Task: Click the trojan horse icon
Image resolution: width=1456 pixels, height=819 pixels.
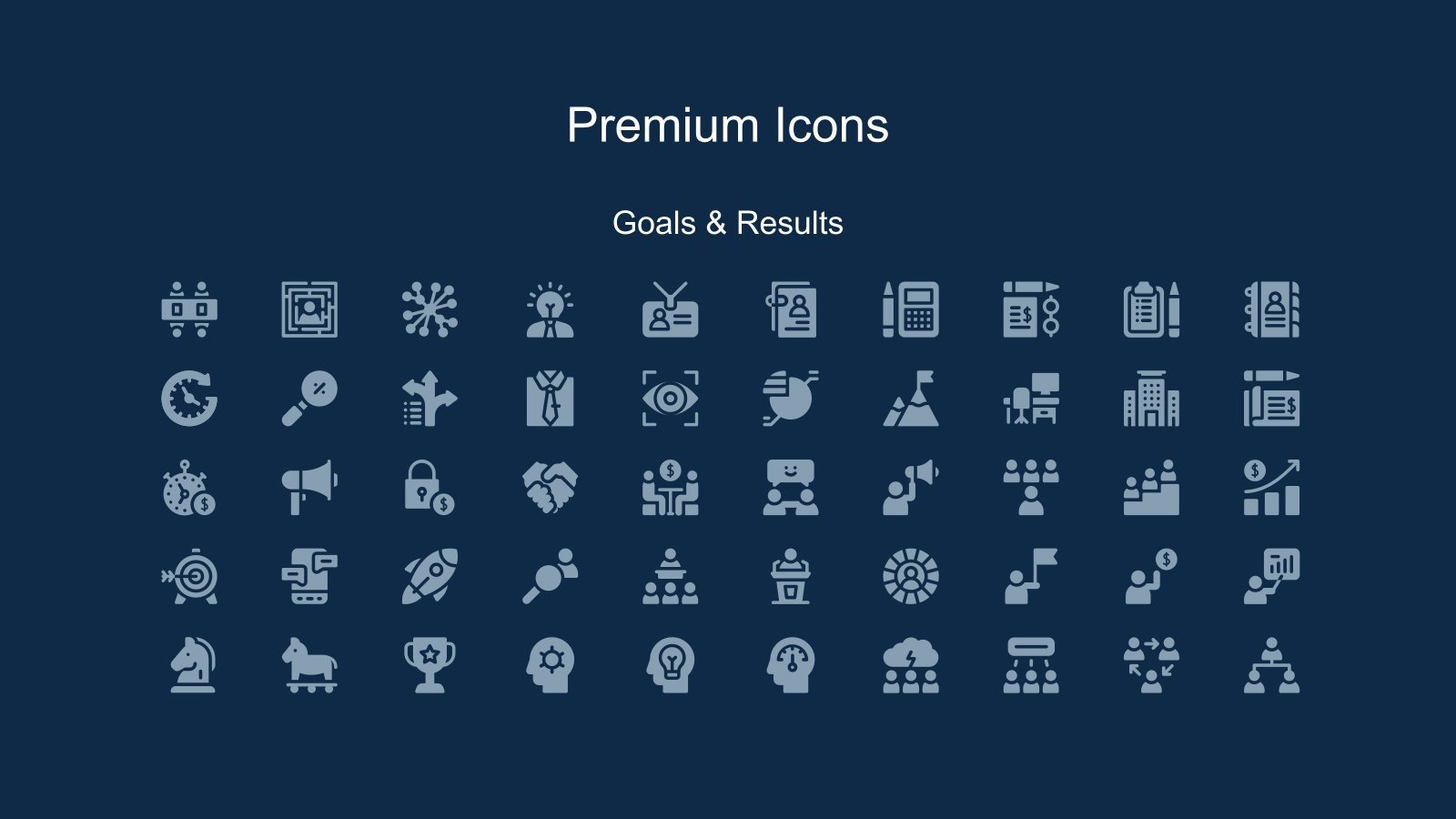Action: coord(309,664)
